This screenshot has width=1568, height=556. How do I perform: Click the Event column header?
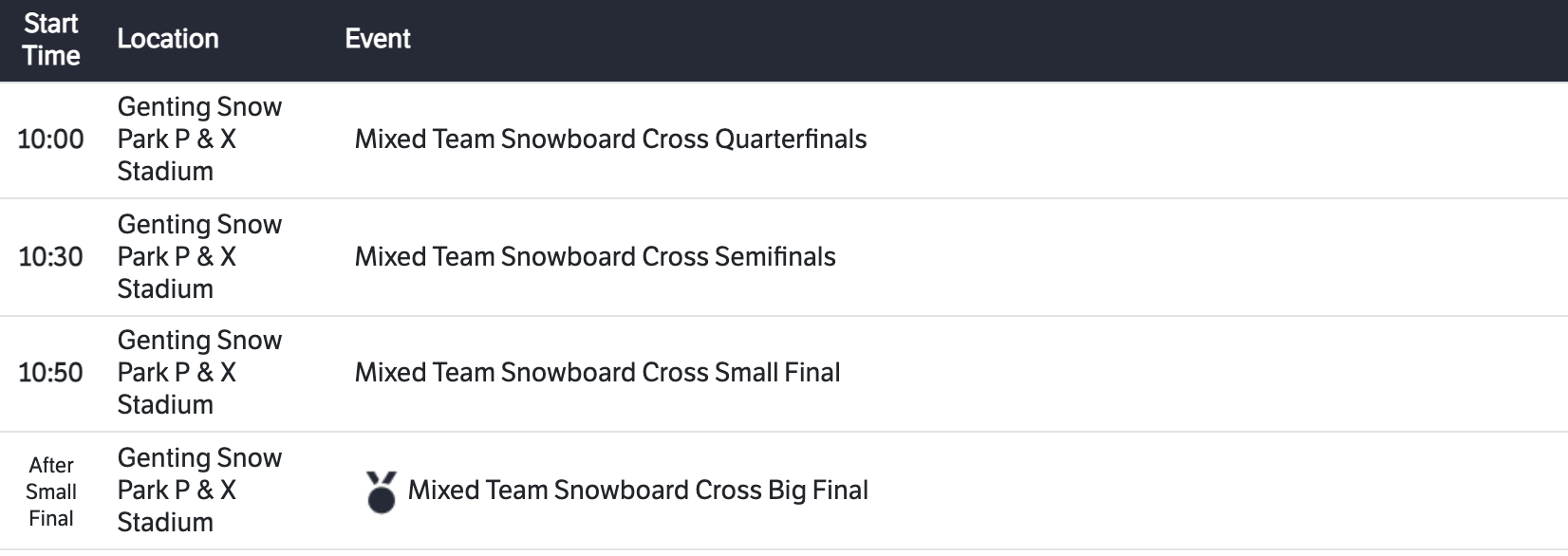[x=378, y=39]
